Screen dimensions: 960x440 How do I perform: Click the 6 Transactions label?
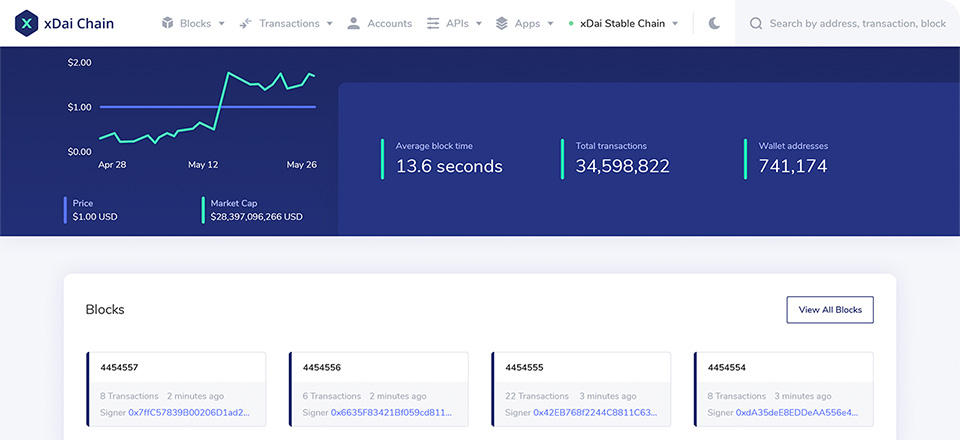[x=332, y=396]
